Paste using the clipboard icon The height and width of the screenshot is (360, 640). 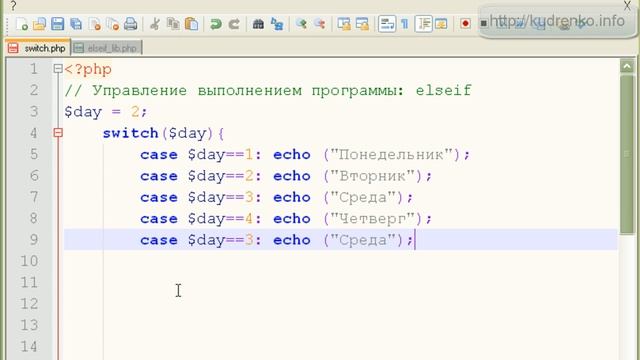click(x=191, y=24)
